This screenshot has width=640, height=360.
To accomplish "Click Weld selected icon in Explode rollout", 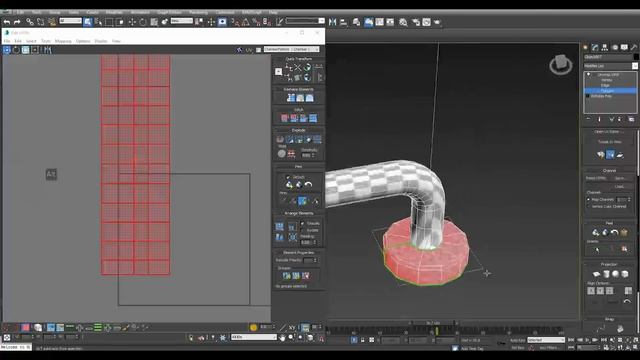I will point(291,154).
